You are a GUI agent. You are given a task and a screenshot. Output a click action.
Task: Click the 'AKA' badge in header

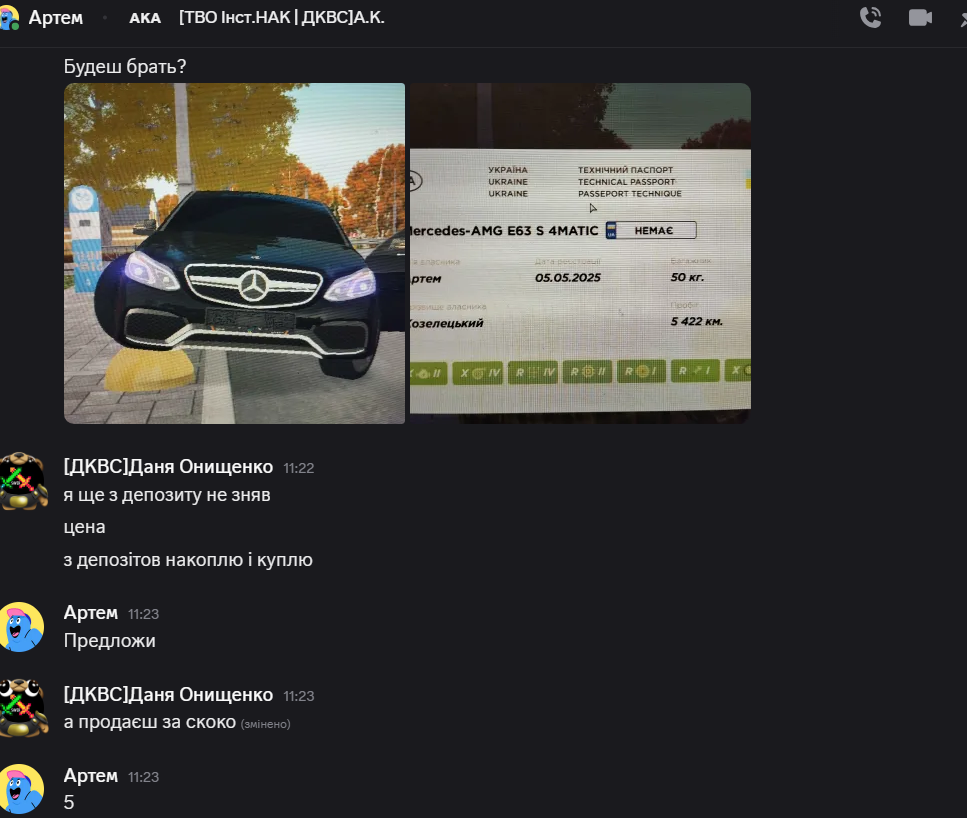[x=145, y=19]
